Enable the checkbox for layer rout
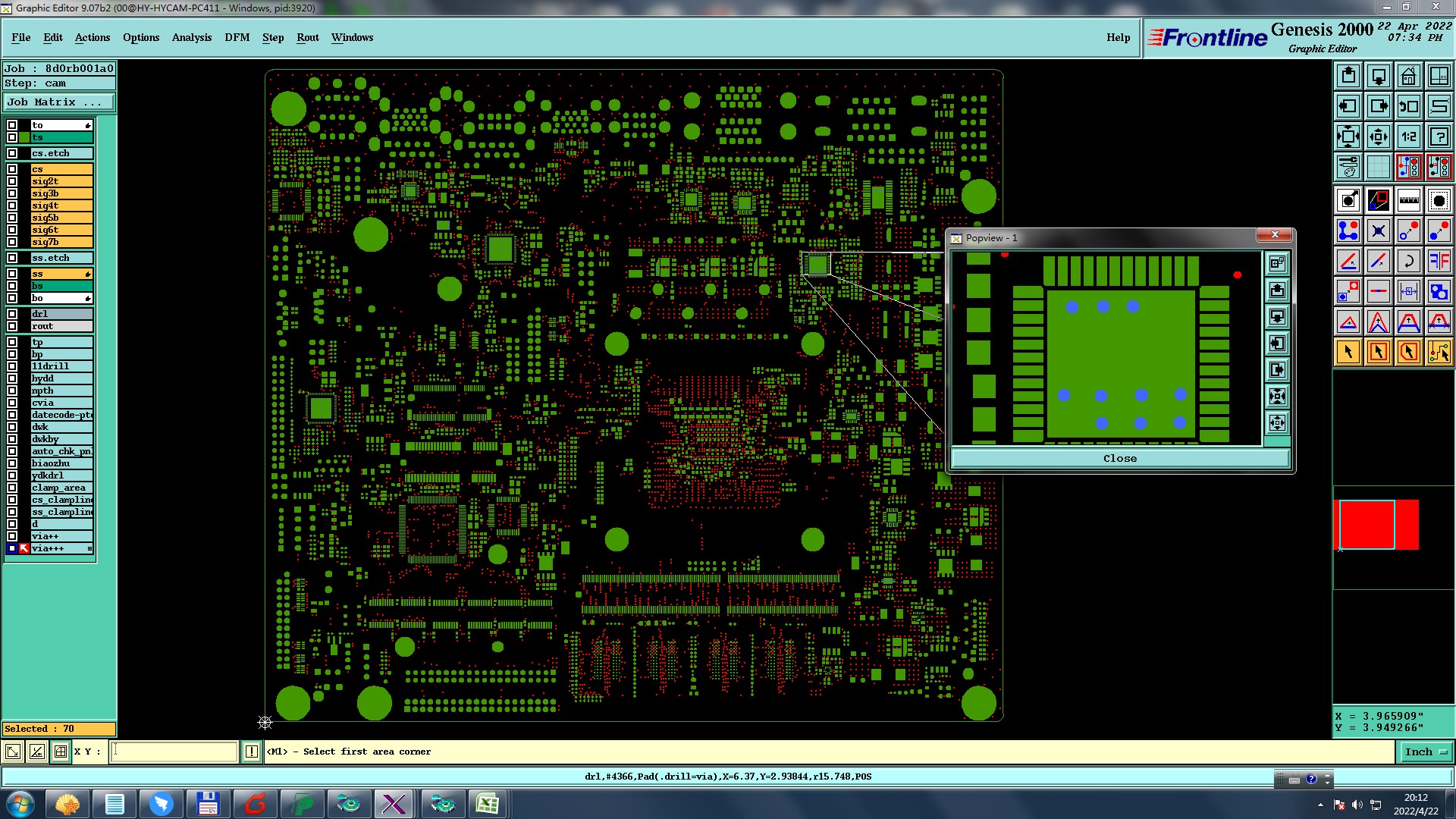1456x819 pixels. click(x=12, y=326)
